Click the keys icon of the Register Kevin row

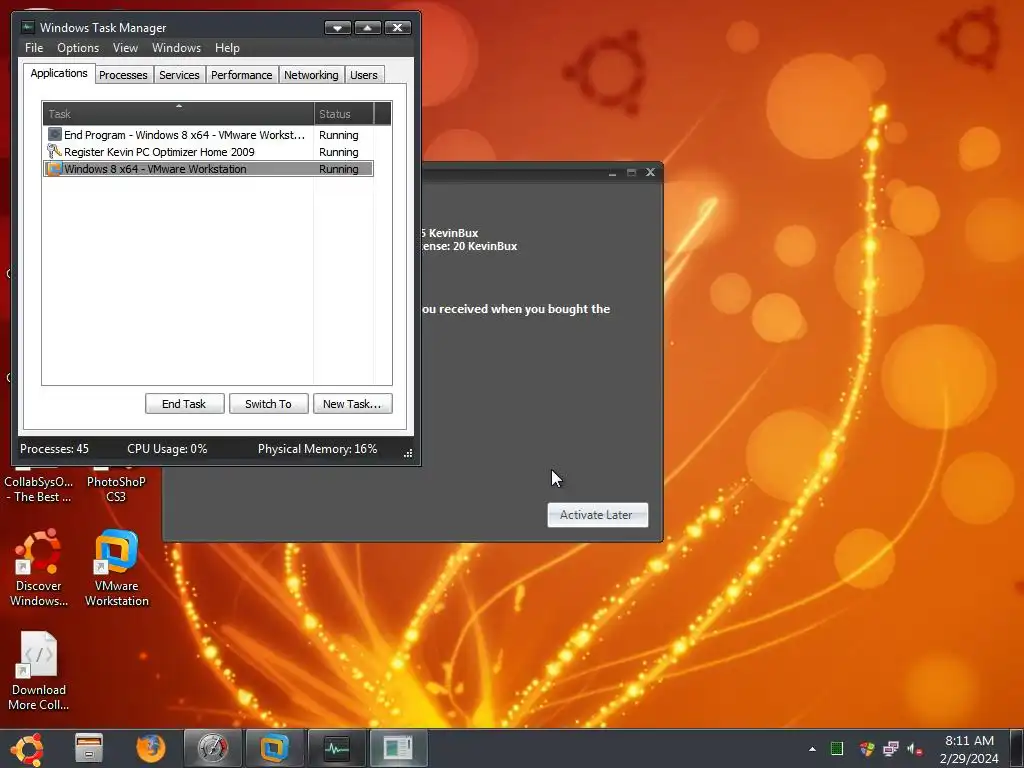click(x=55, y=152)
